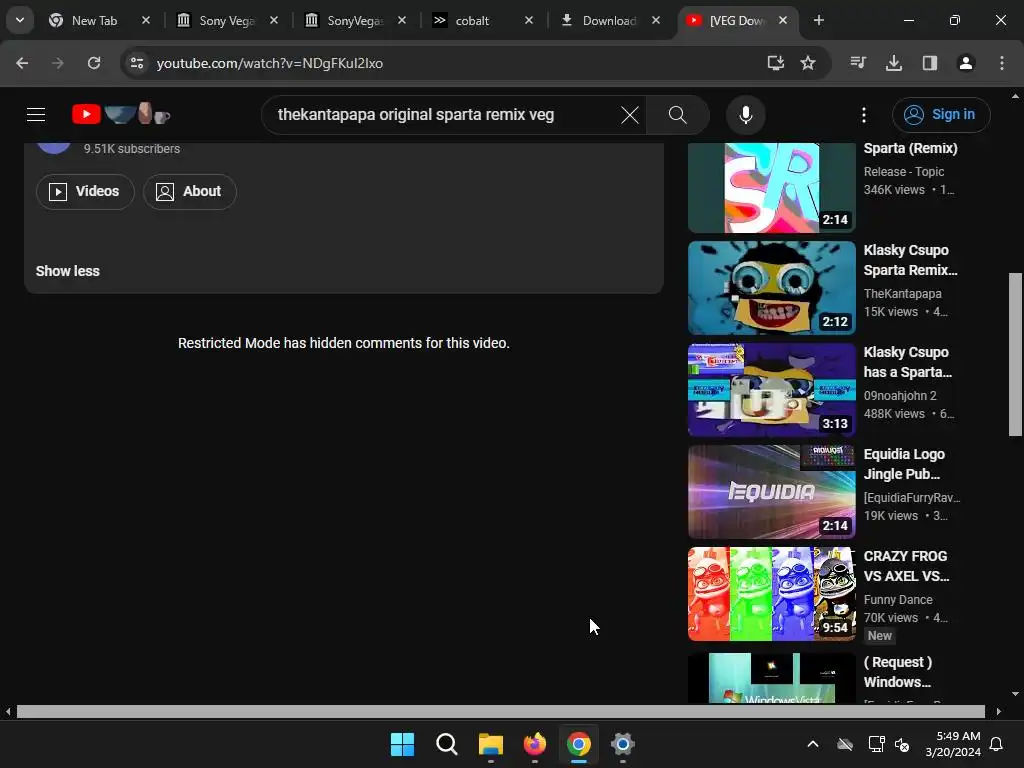Close the New Tab tab
Image resolution: width=1024 pixels, height=768 pixels.
146,21
